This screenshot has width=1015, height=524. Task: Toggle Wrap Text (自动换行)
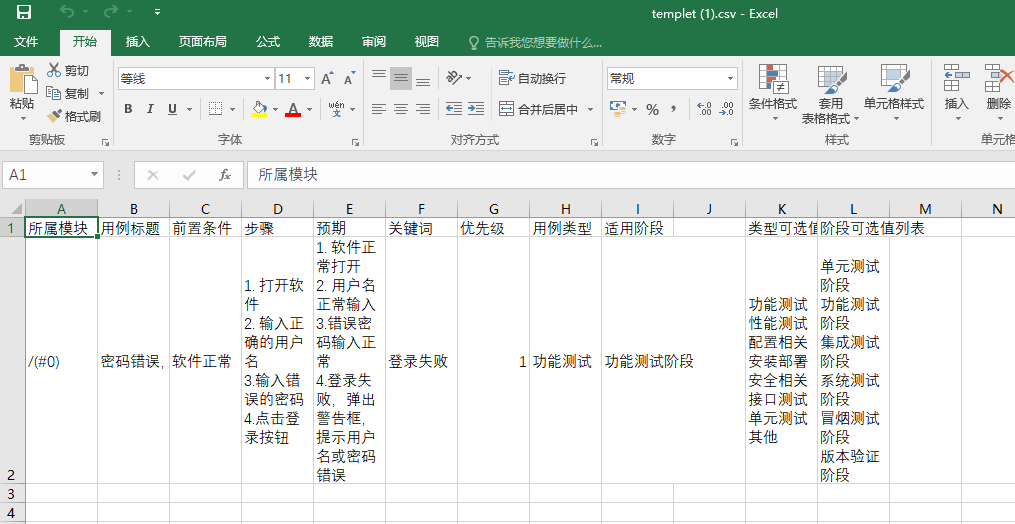532,78
